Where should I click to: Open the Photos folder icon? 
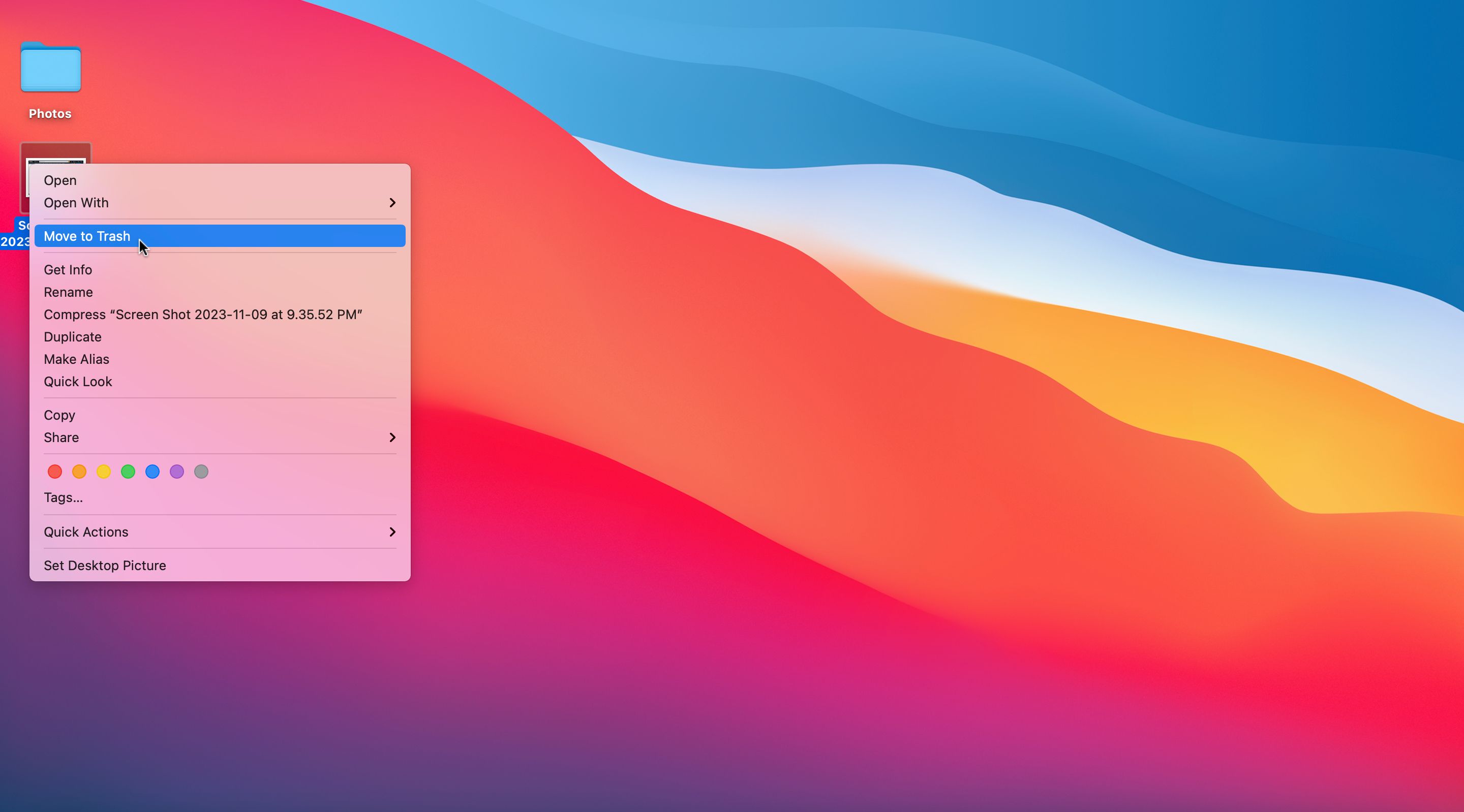click(51, 68)
